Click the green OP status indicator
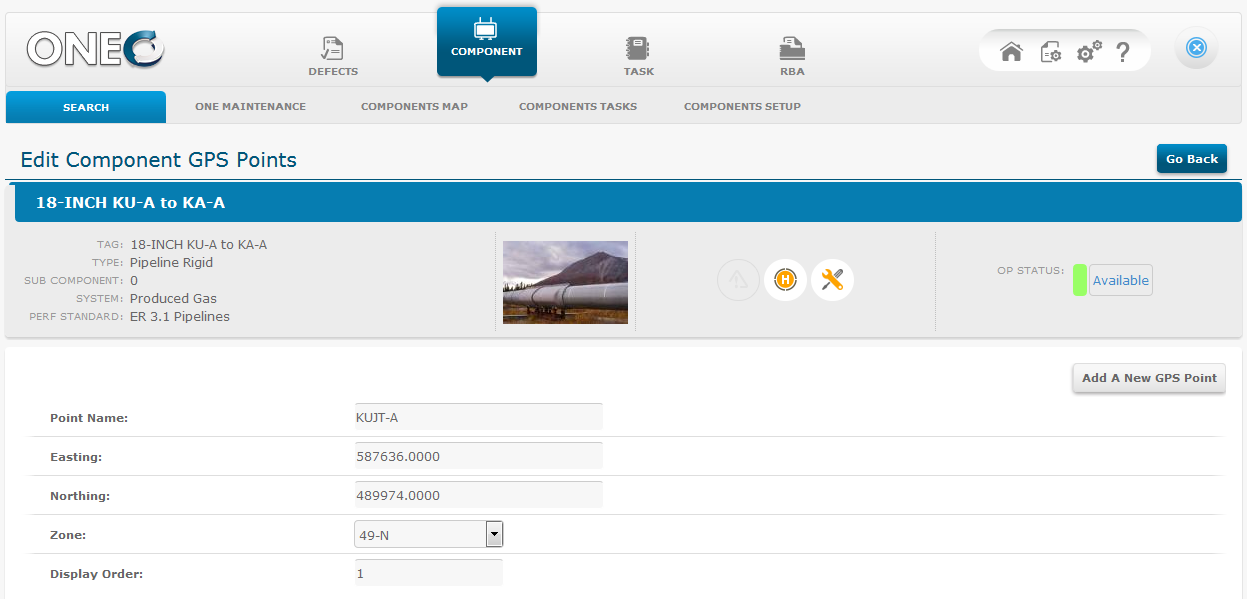 tap(1080, 280)
